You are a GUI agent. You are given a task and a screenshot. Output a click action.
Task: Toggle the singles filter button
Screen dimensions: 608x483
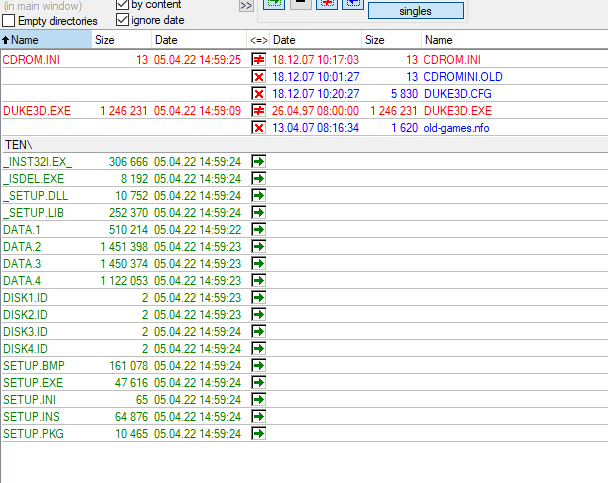coord(415,11)
